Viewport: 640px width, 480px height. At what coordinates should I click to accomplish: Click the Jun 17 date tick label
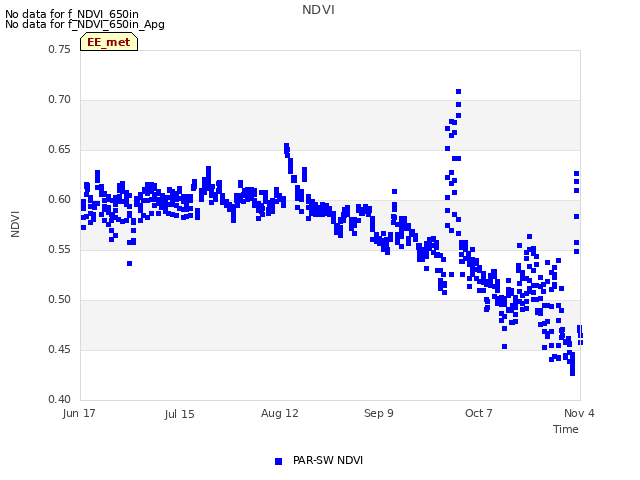coord(79,413)
